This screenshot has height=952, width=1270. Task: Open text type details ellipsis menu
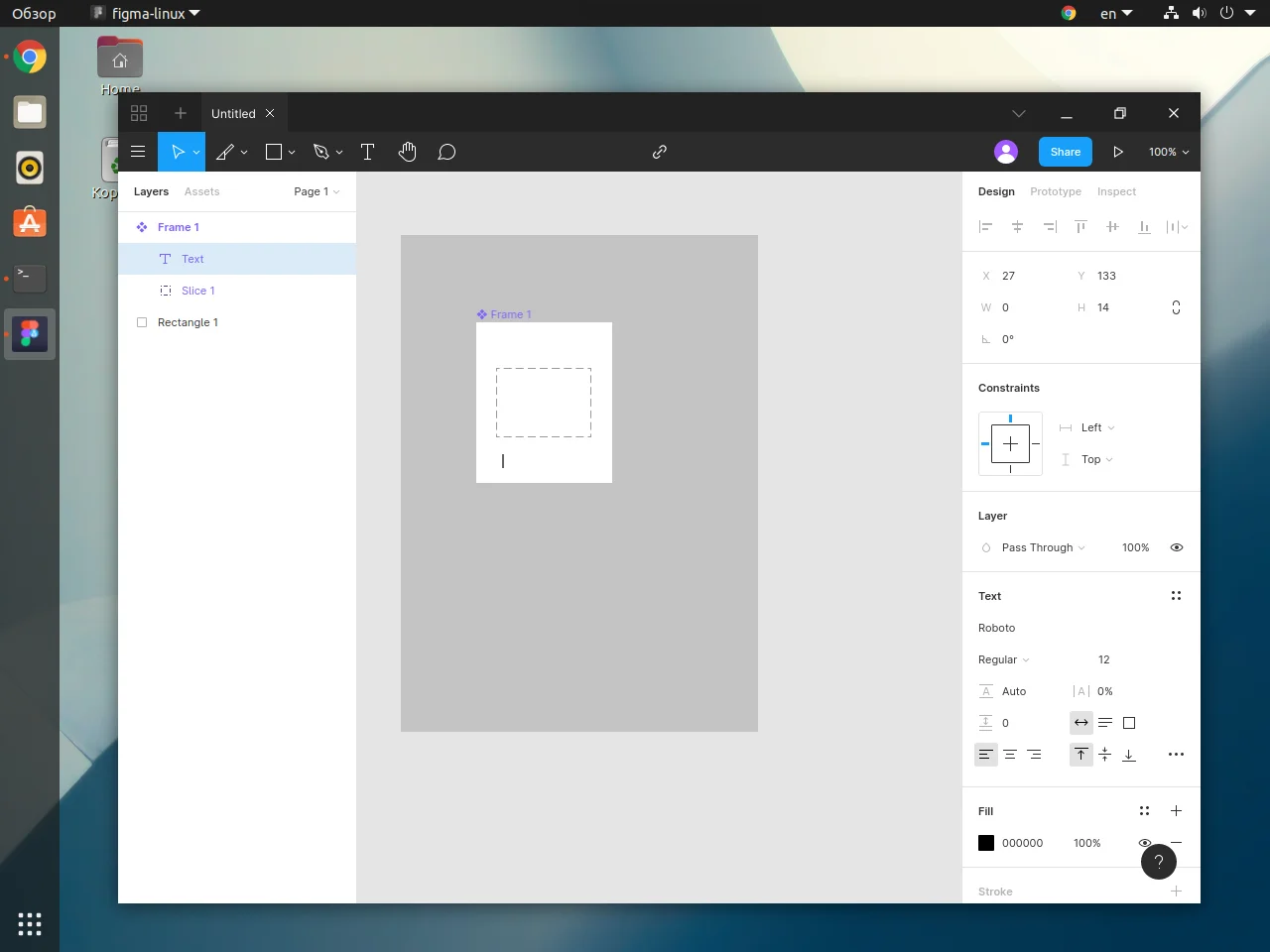click(1176, 755)
